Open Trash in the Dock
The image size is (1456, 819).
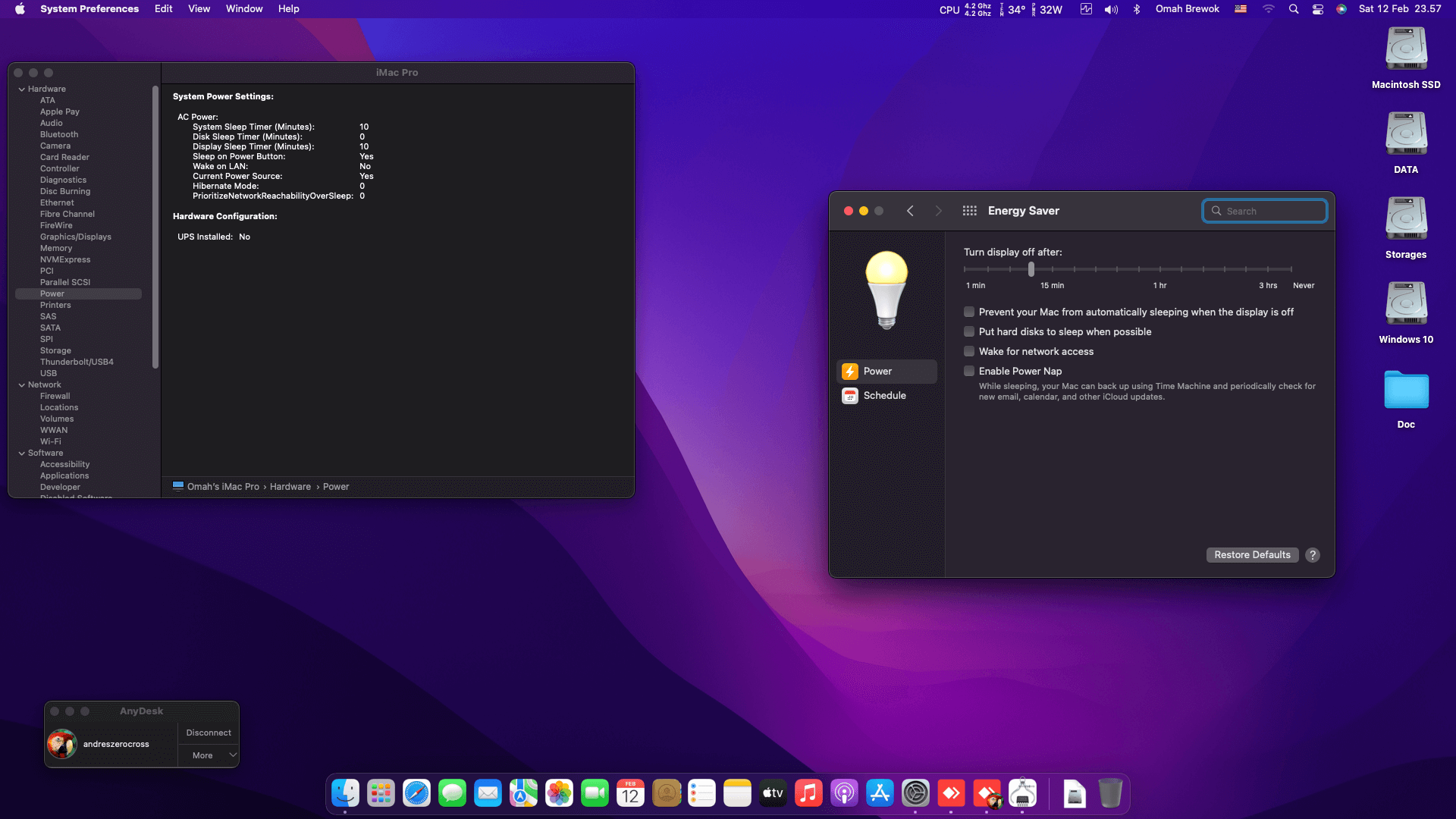[x=1110, y=793]
